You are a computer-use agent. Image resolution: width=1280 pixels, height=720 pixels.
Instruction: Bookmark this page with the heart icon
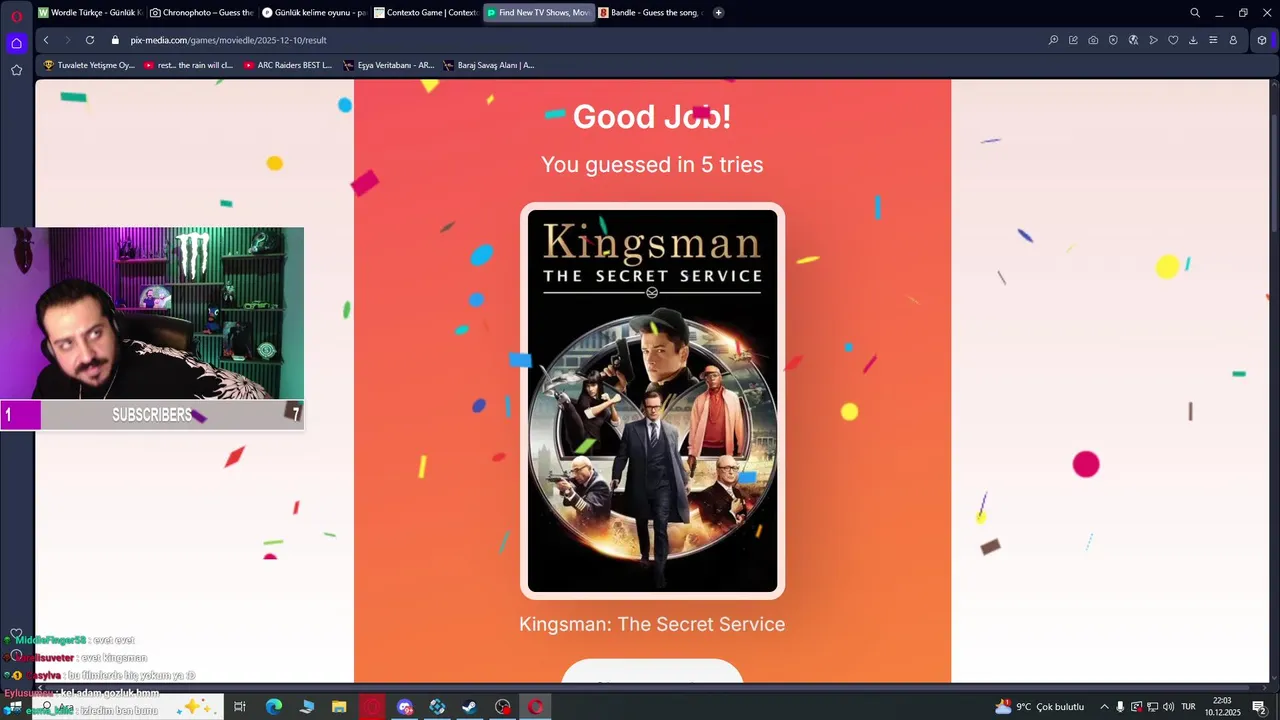point(1173,40)
